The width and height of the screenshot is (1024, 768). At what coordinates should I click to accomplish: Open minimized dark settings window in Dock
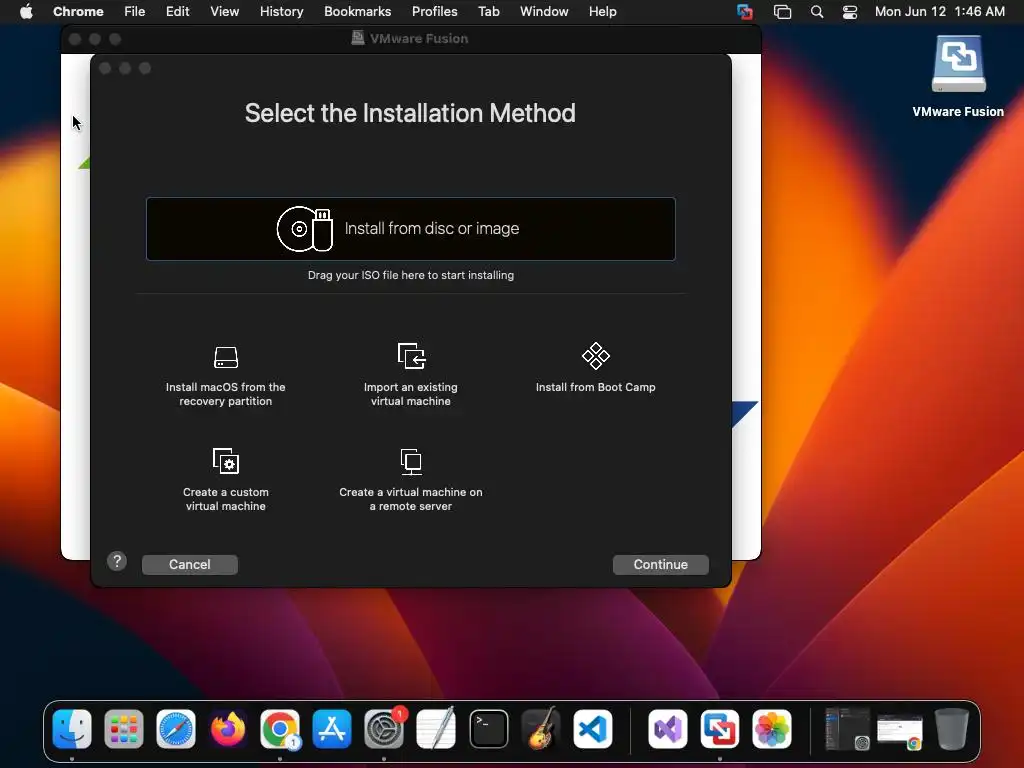[847, 729]
